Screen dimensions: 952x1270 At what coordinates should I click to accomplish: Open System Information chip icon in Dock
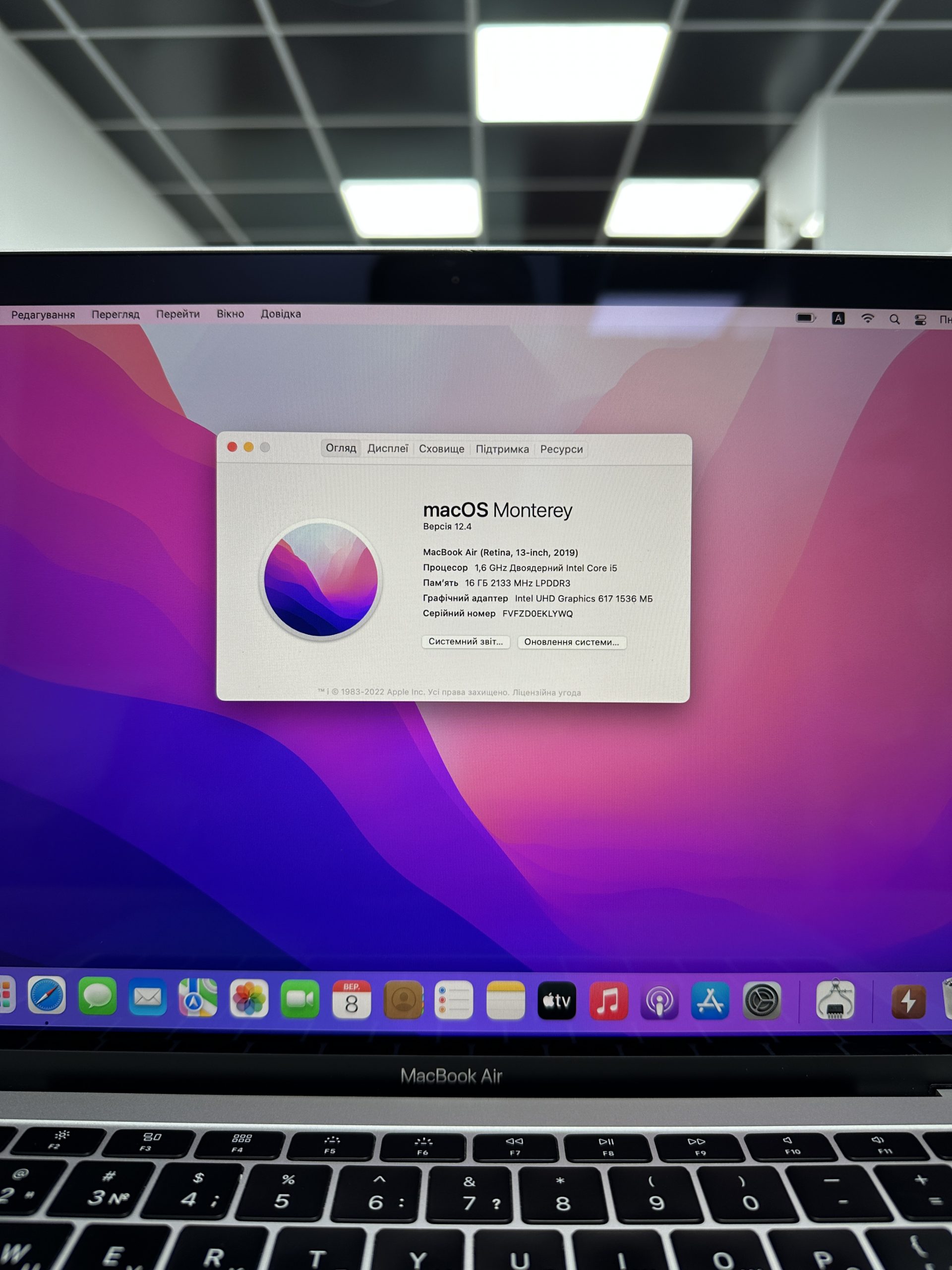tap(835, 1000)
